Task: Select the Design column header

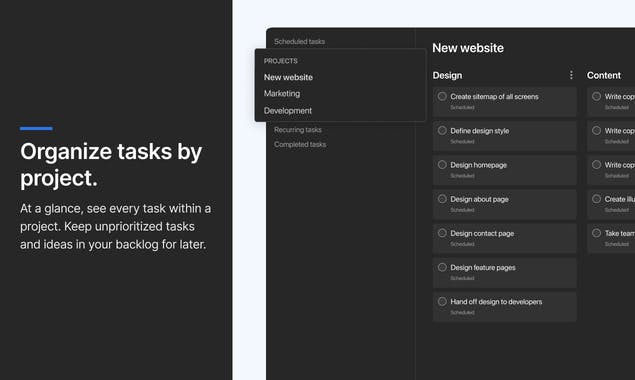Action: point(447,75)
